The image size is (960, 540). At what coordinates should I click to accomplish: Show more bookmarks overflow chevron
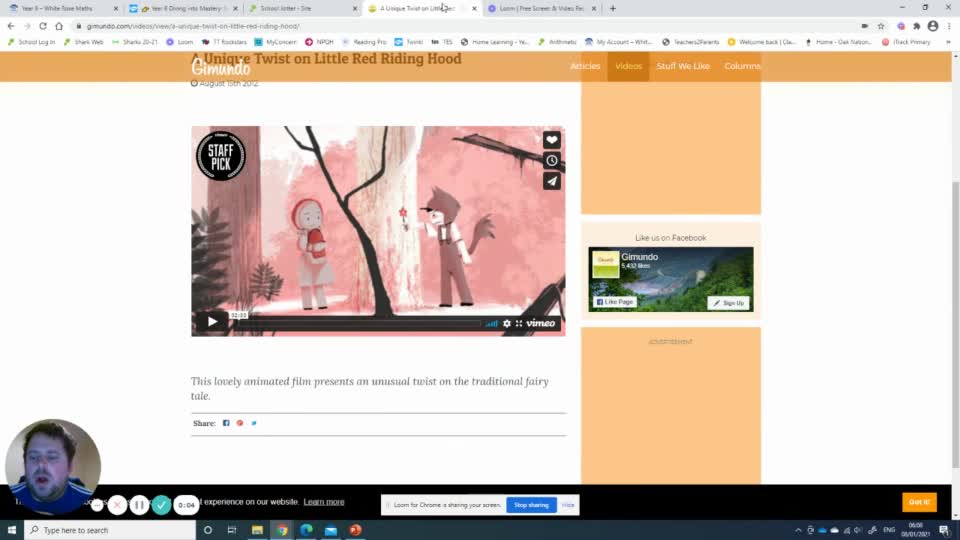click(948, 42)
